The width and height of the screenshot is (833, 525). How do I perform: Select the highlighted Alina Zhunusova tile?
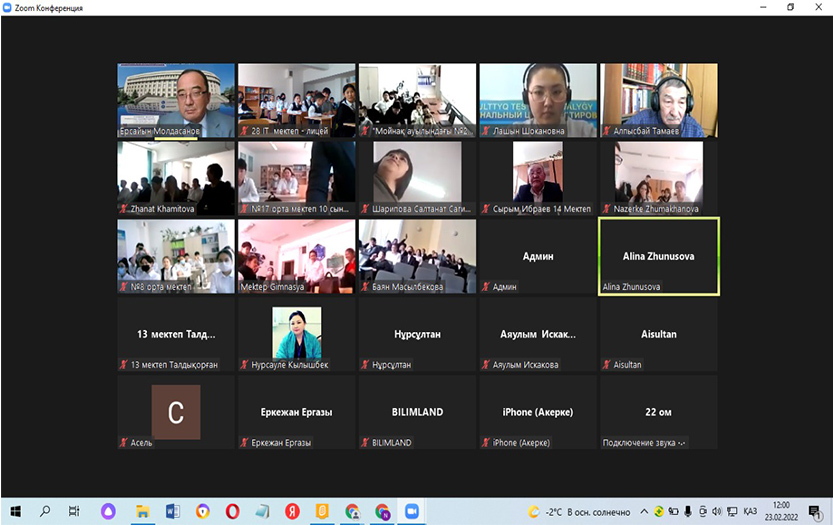(658, 257)
